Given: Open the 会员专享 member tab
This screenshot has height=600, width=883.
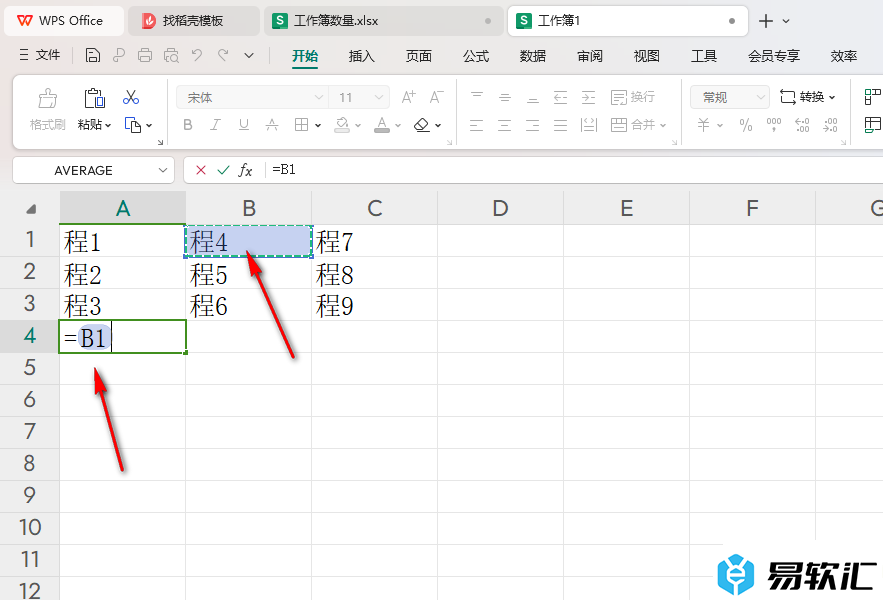Looking at the screenshot, I should coord(774,56).
